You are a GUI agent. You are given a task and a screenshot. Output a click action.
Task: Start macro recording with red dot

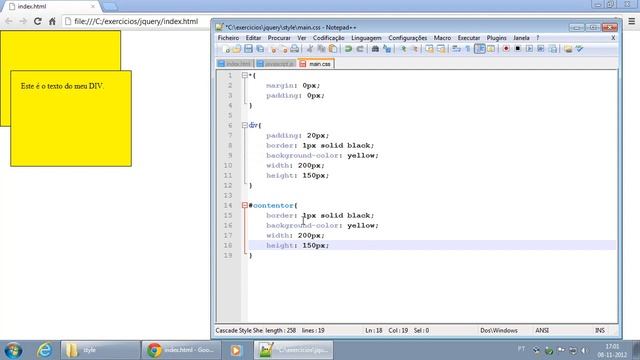point(506,49)
